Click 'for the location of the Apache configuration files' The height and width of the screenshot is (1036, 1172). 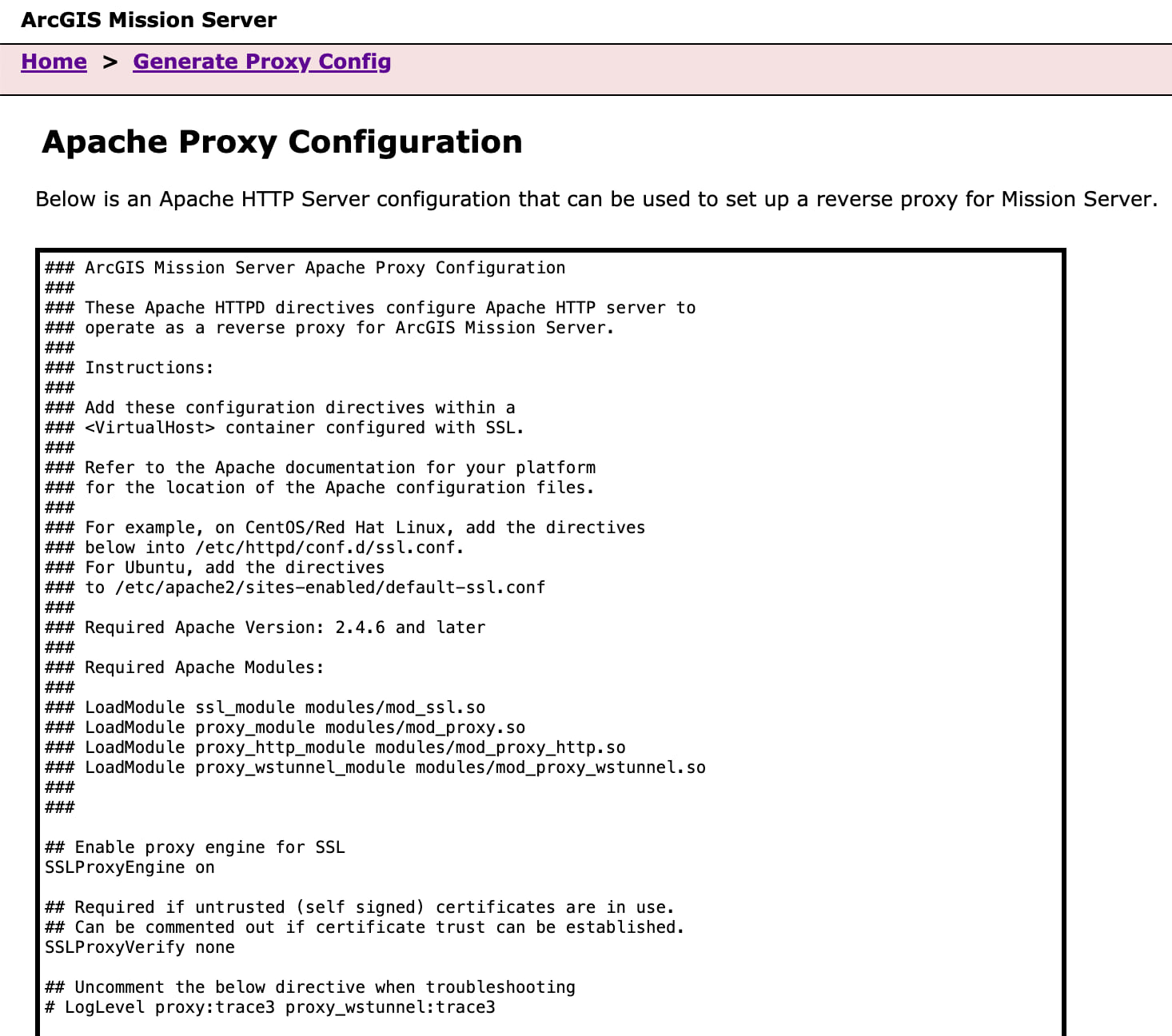(320, 488)
